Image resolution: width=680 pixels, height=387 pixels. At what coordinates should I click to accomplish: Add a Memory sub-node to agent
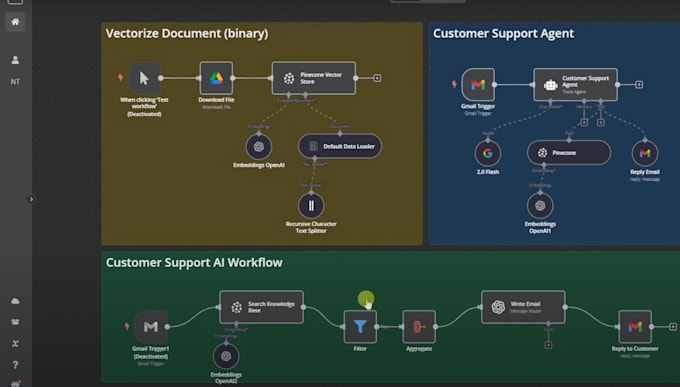584,123
